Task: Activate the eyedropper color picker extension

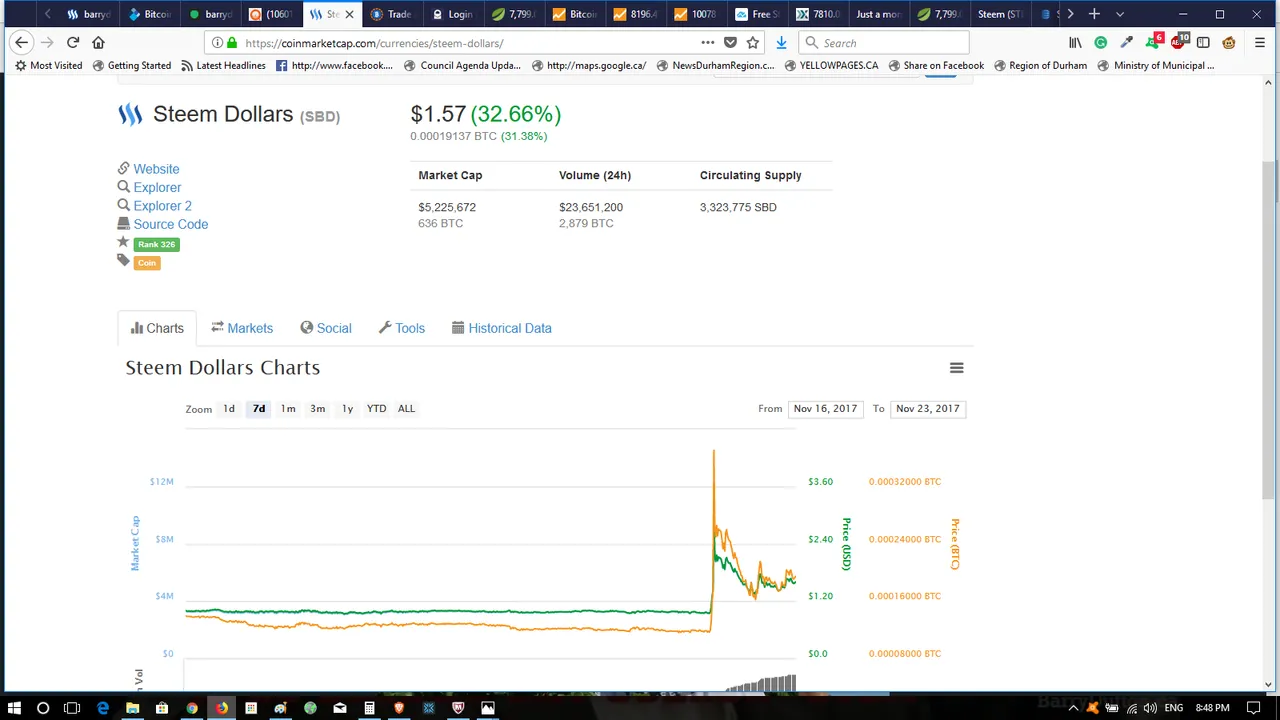Action: pyautogui.click(x=1127, y=43)
